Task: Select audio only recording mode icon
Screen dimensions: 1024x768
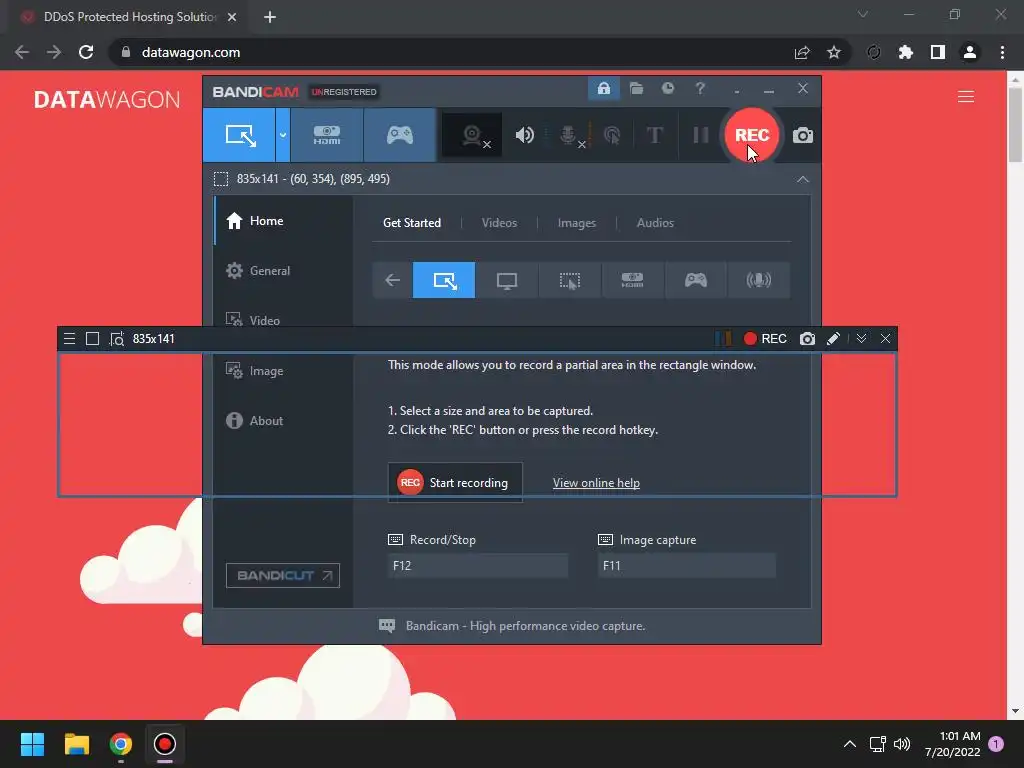Action: point(758,280)
